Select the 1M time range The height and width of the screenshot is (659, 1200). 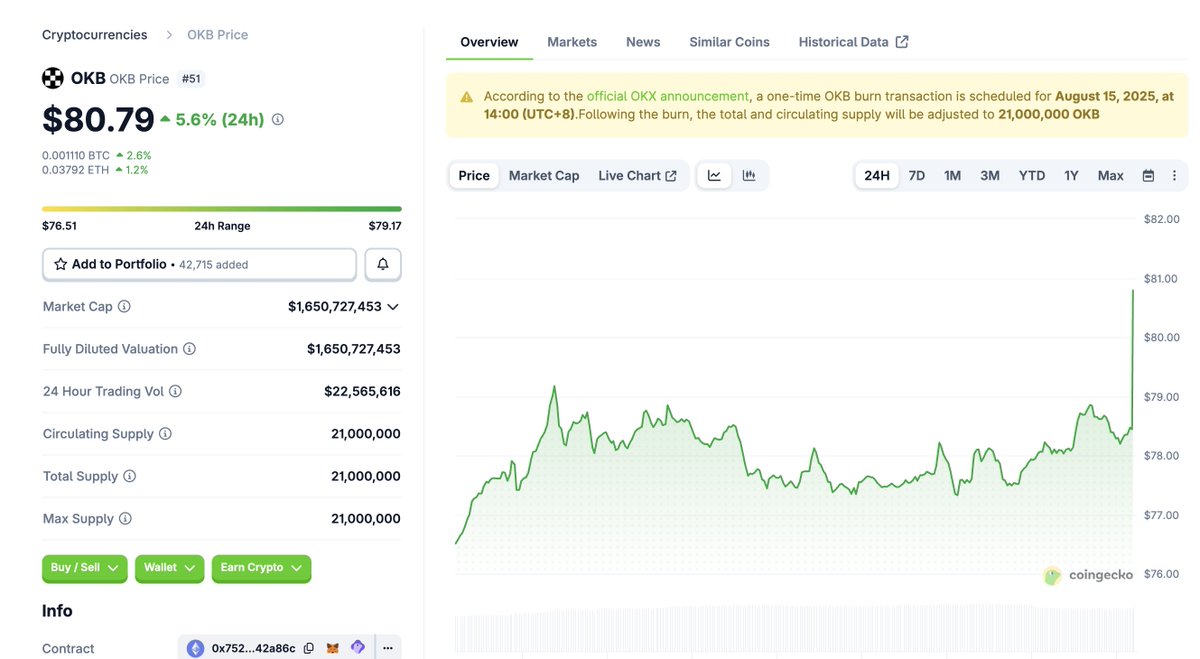coord(952,175)
